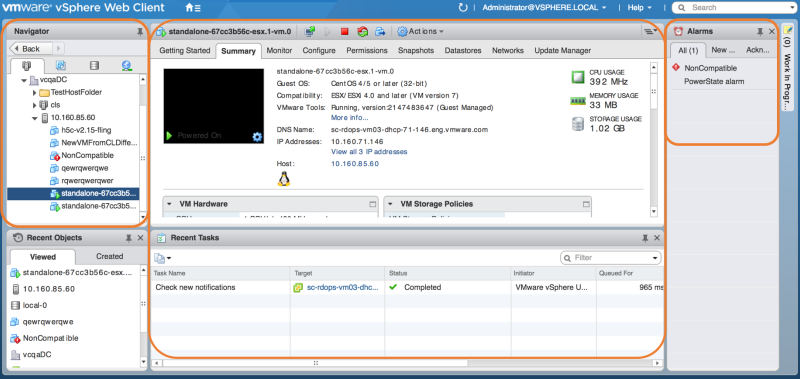The width and height of the screenshot is (800, 379).
Task: Select VMs and Templates navigator tab icon
Action: [x=60, y=66]
